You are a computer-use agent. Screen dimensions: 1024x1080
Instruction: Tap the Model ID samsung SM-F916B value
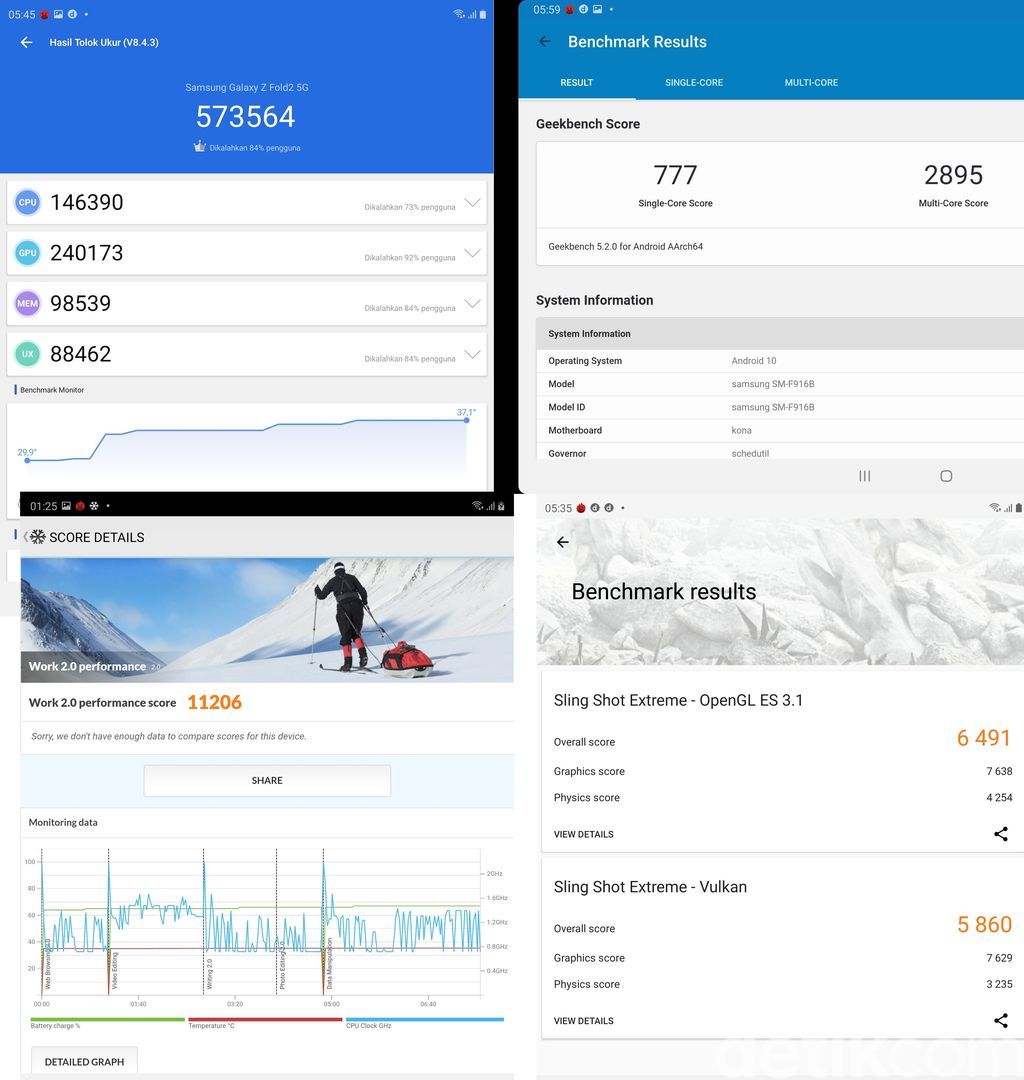(x=773, y=407)
